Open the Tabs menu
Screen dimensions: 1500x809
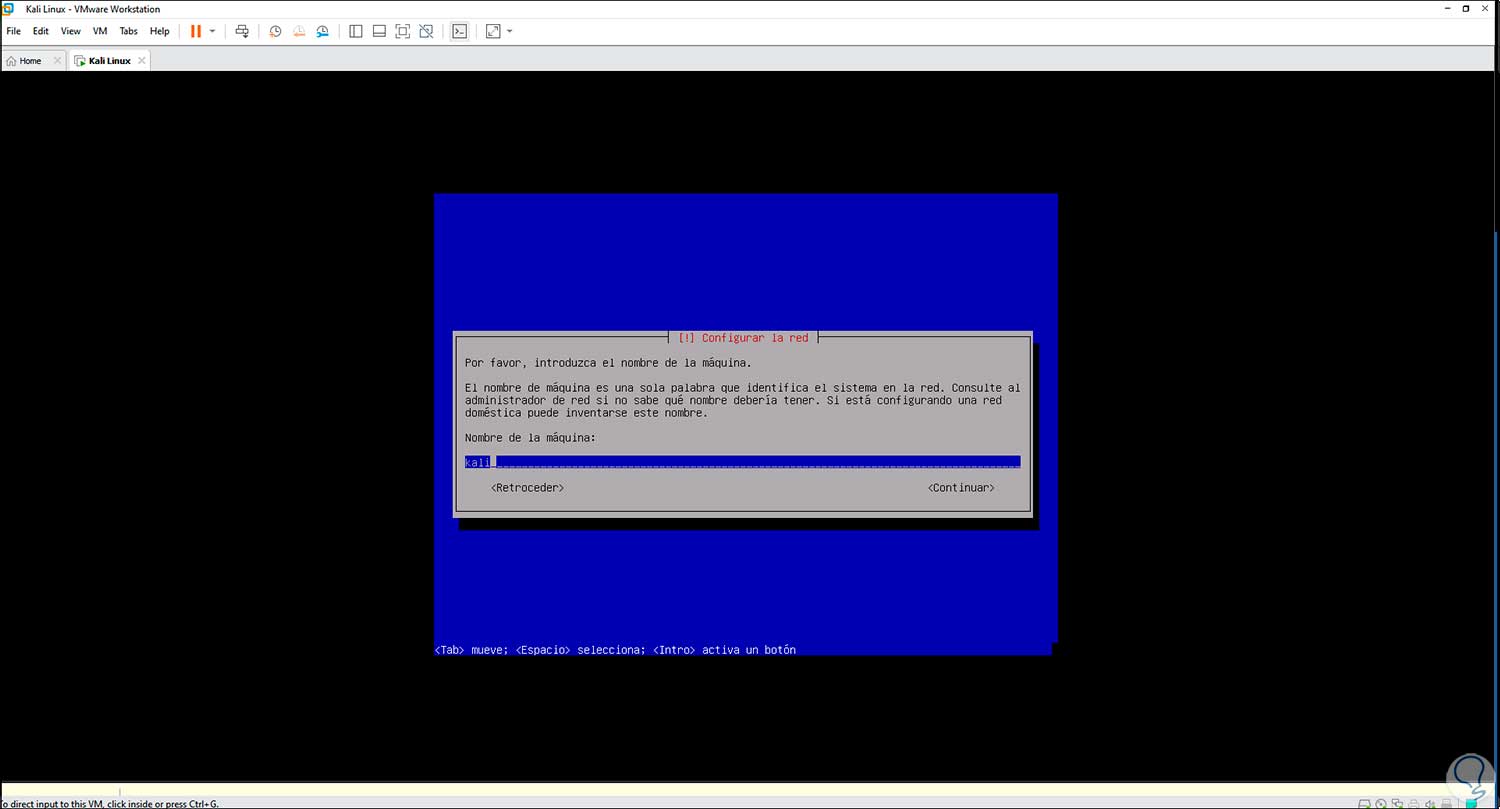[x=129, y=31]
